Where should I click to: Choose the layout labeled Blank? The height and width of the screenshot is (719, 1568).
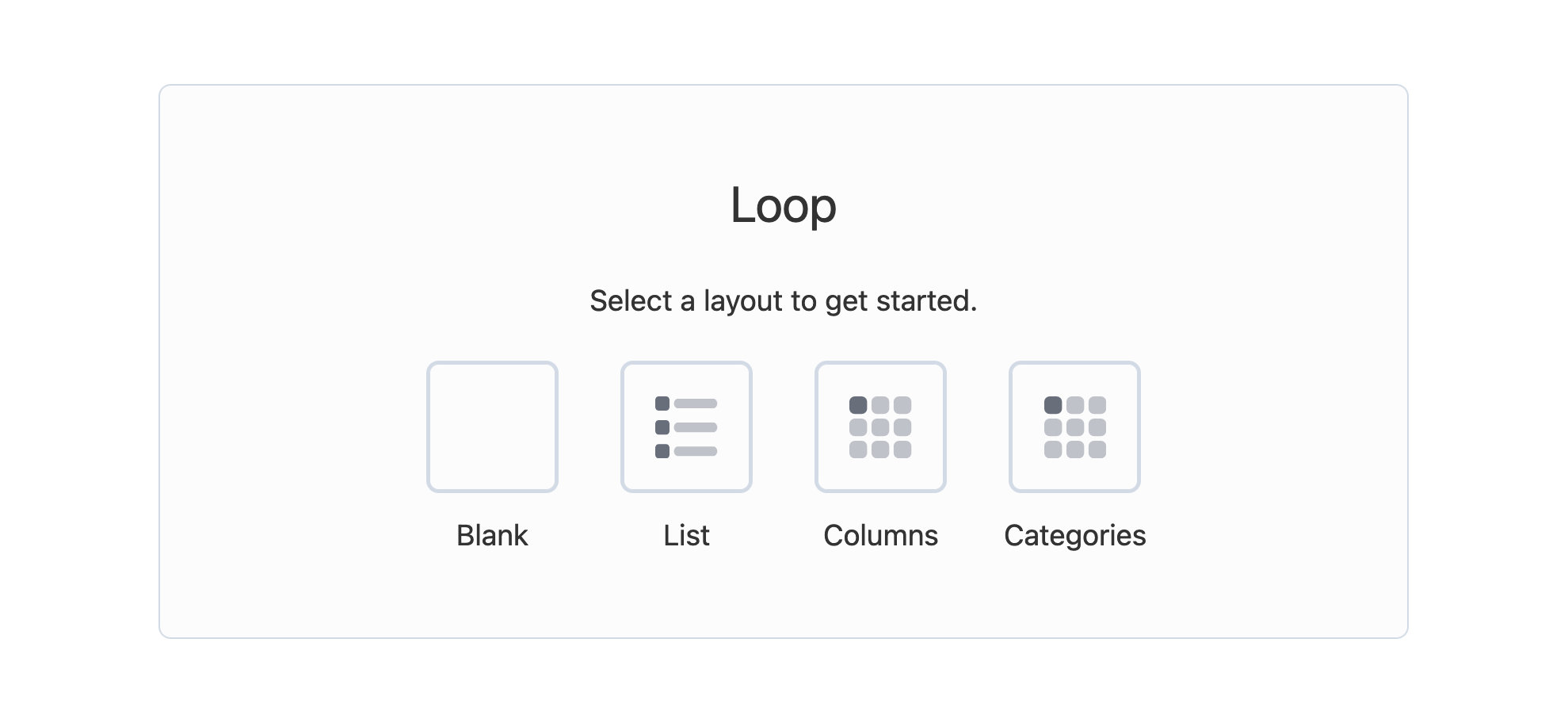492,535
